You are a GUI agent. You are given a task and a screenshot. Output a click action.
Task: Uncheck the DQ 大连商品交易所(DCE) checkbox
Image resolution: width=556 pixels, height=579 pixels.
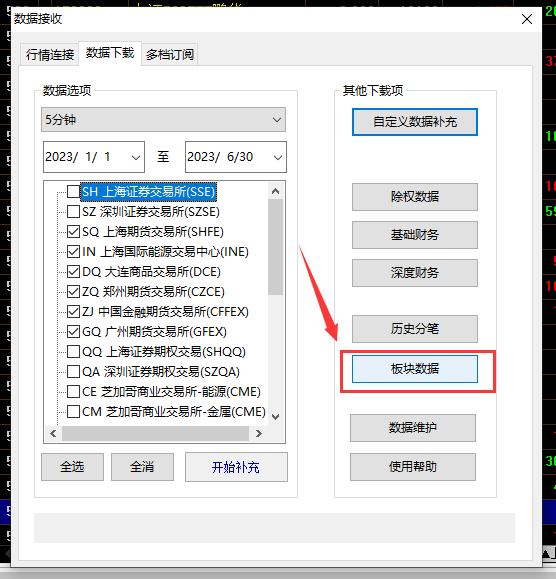point(73,271)
